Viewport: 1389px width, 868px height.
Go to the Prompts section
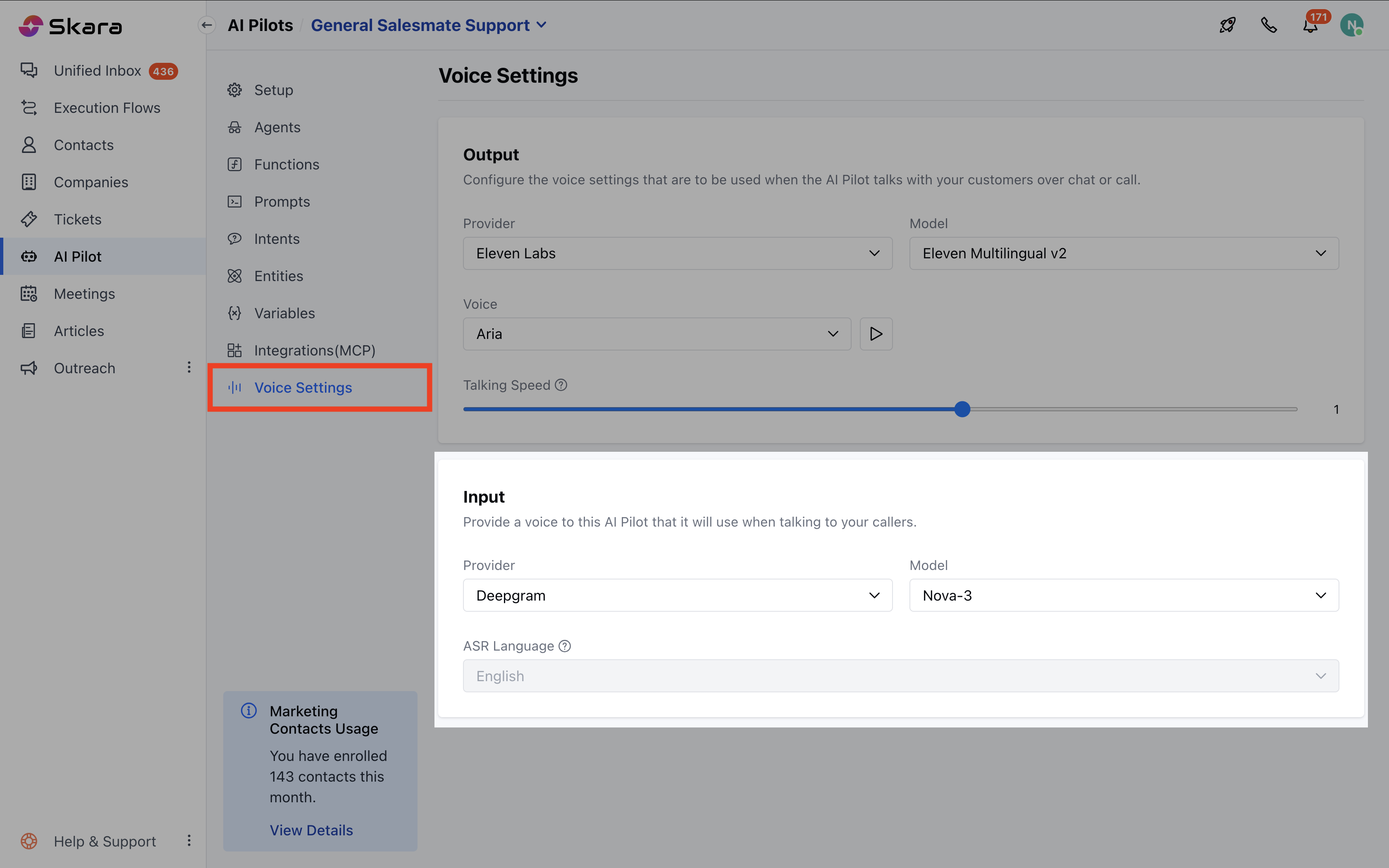(281, 202)
